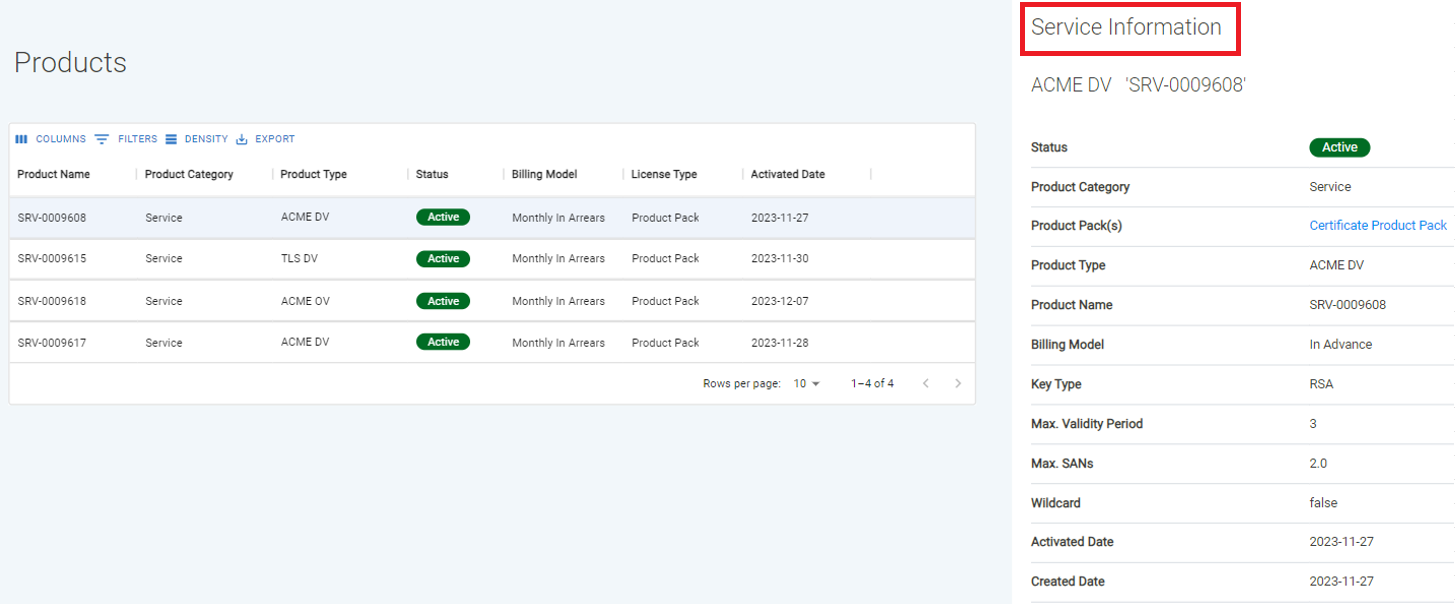Go to previous page arrow

pos(926,383)
